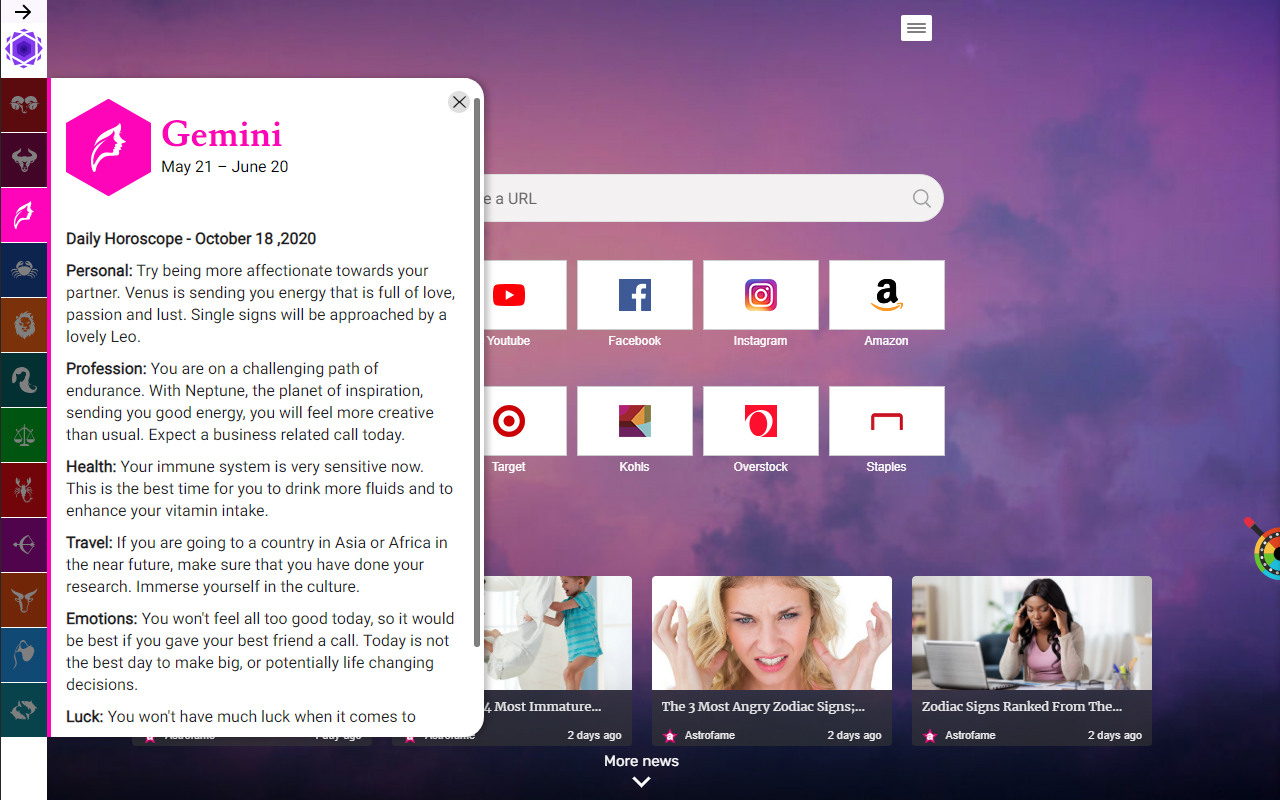This screenshot has width=1280, height=800.
Task: Open the hamburger menu
Action: pos(916,28)
